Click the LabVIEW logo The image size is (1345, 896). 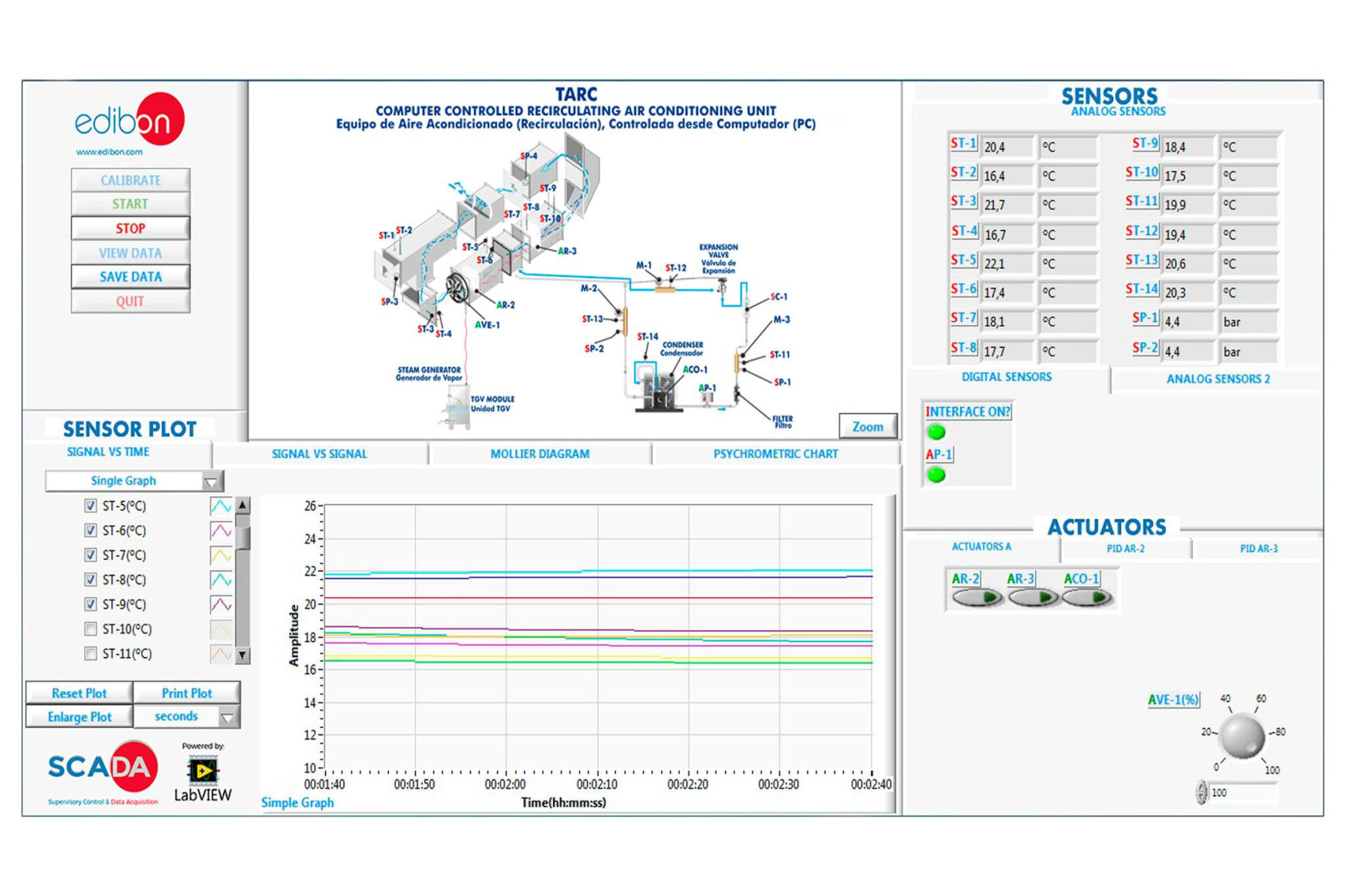tap(202, 774)
